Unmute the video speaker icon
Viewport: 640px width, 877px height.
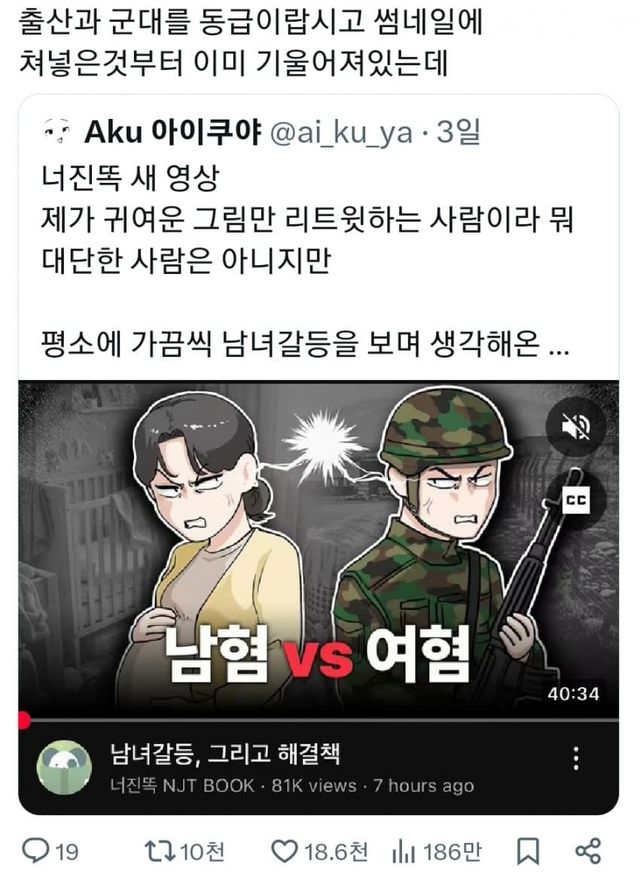coord(576,428)
